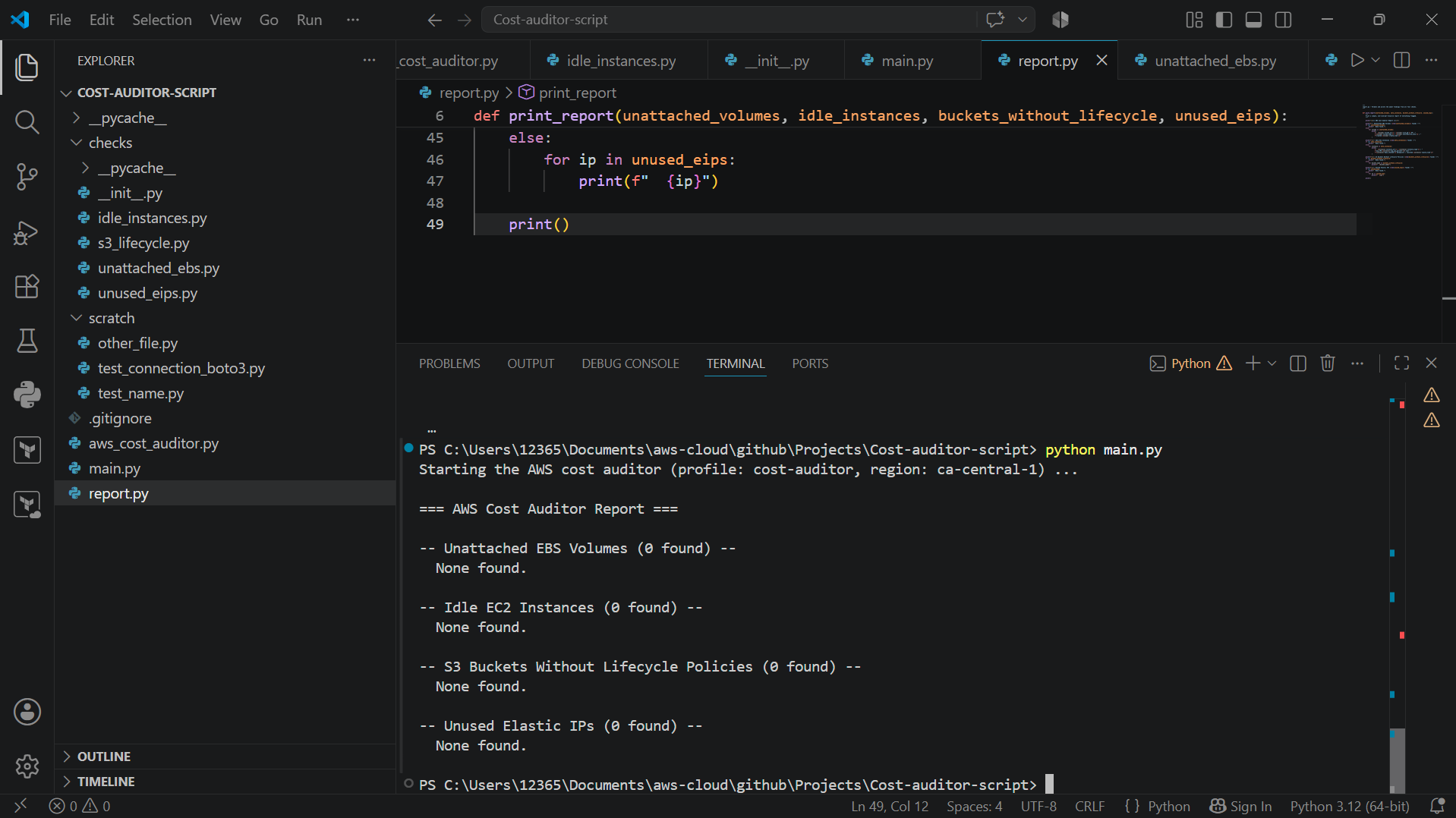This screenshot has height=818, width=1456.
Task: Toggle Secondary Side Bar visibility
Action: [x=1283, y=20]
